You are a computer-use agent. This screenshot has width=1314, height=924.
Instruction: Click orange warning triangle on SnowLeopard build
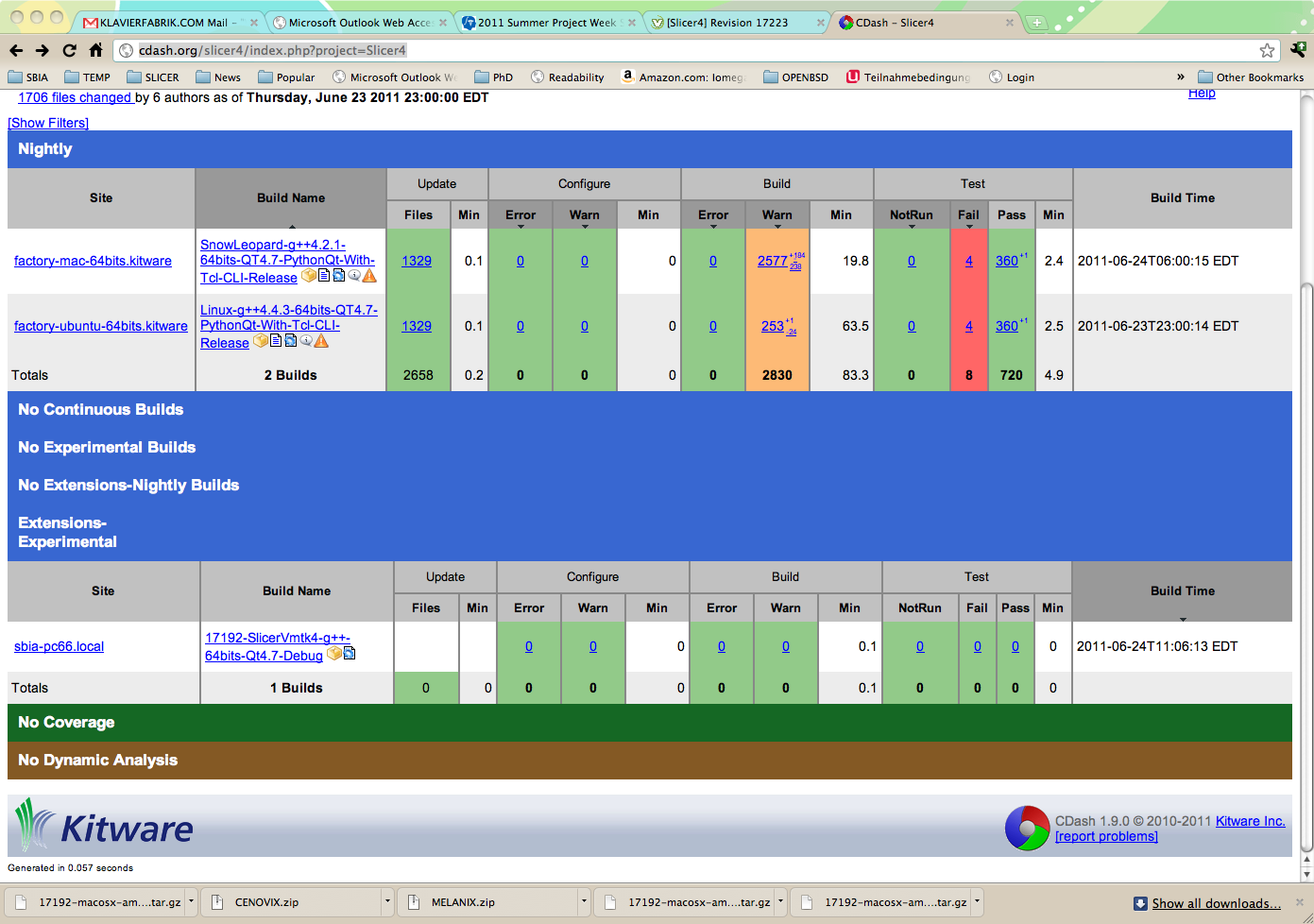tap(369, 276)
